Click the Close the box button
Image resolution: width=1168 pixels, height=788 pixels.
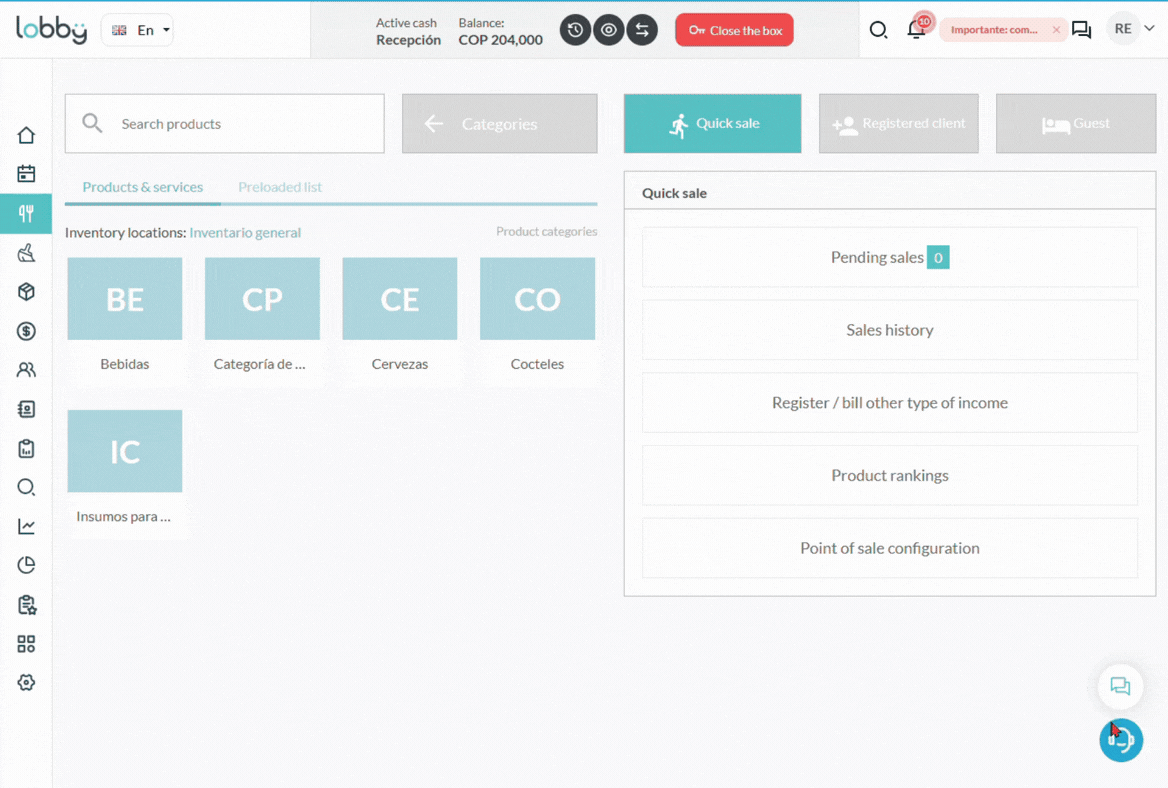[734, 30]
